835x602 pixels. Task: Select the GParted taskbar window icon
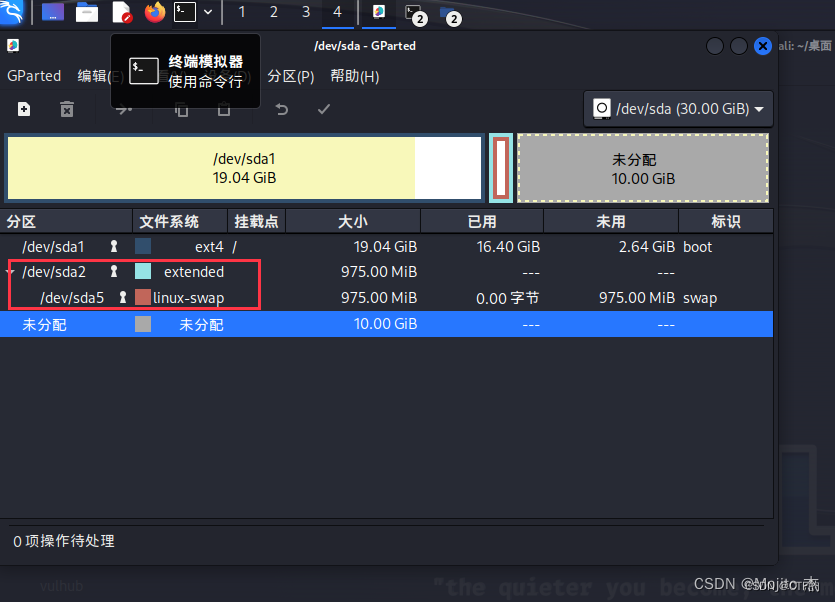379,12
